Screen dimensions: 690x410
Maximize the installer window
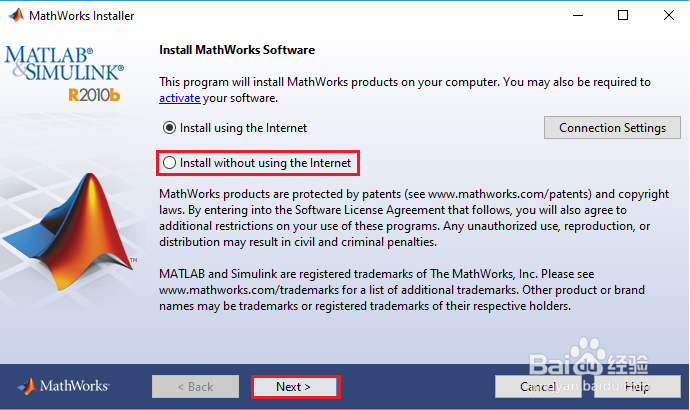pos(623,16)
